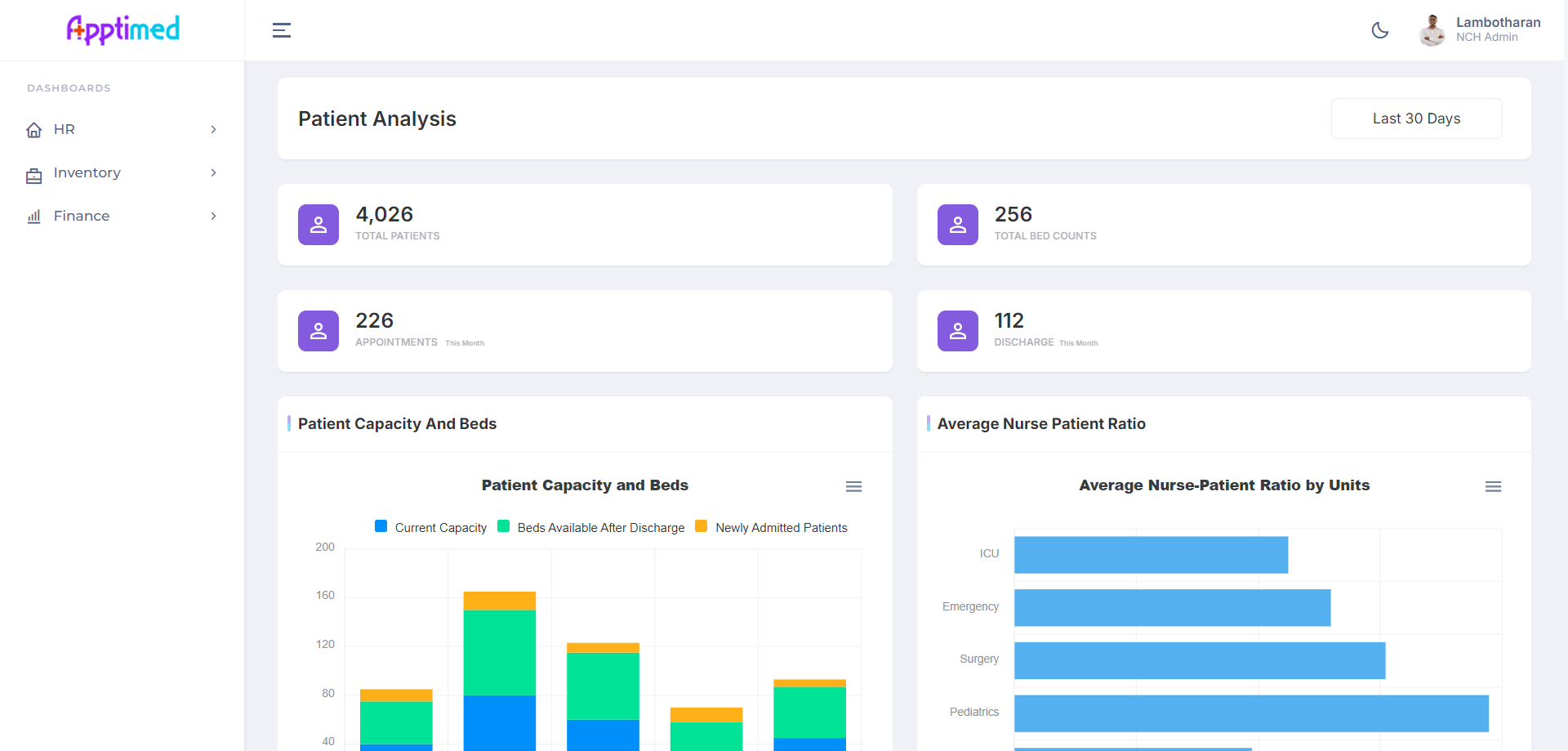This screenshot has width=1568, height=751.
Task: Click the Inventory briefcase icon
Action: [34, 174]
